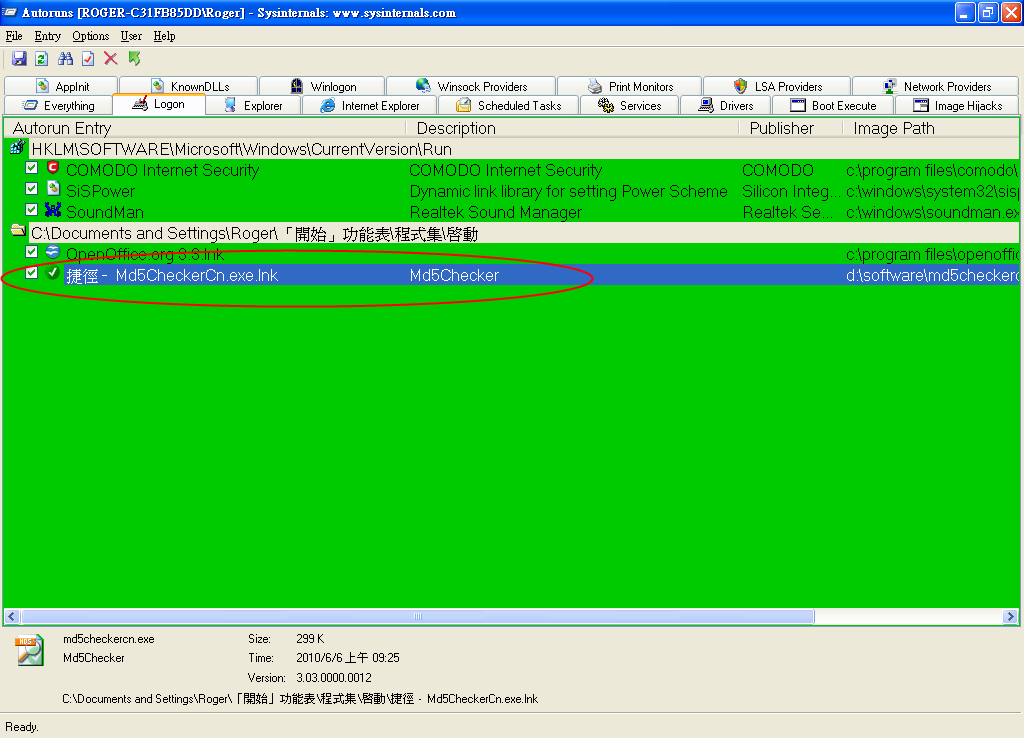This screenshot has width=1024, height=738.
Task: Sort by the Description column header
Action: [572, 128]
